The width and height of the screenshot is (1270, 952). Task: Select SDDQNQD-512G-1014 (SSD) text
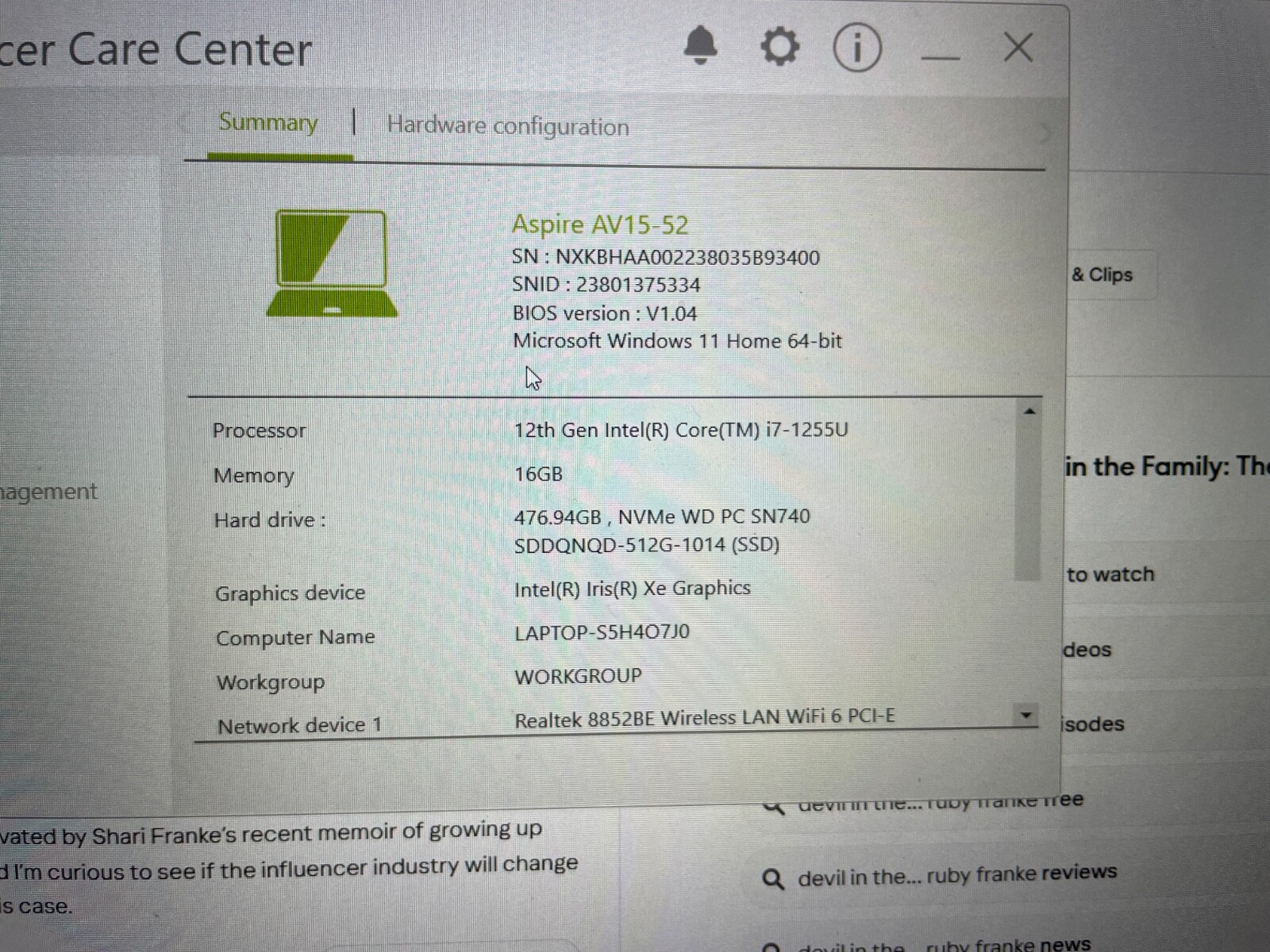647,546
